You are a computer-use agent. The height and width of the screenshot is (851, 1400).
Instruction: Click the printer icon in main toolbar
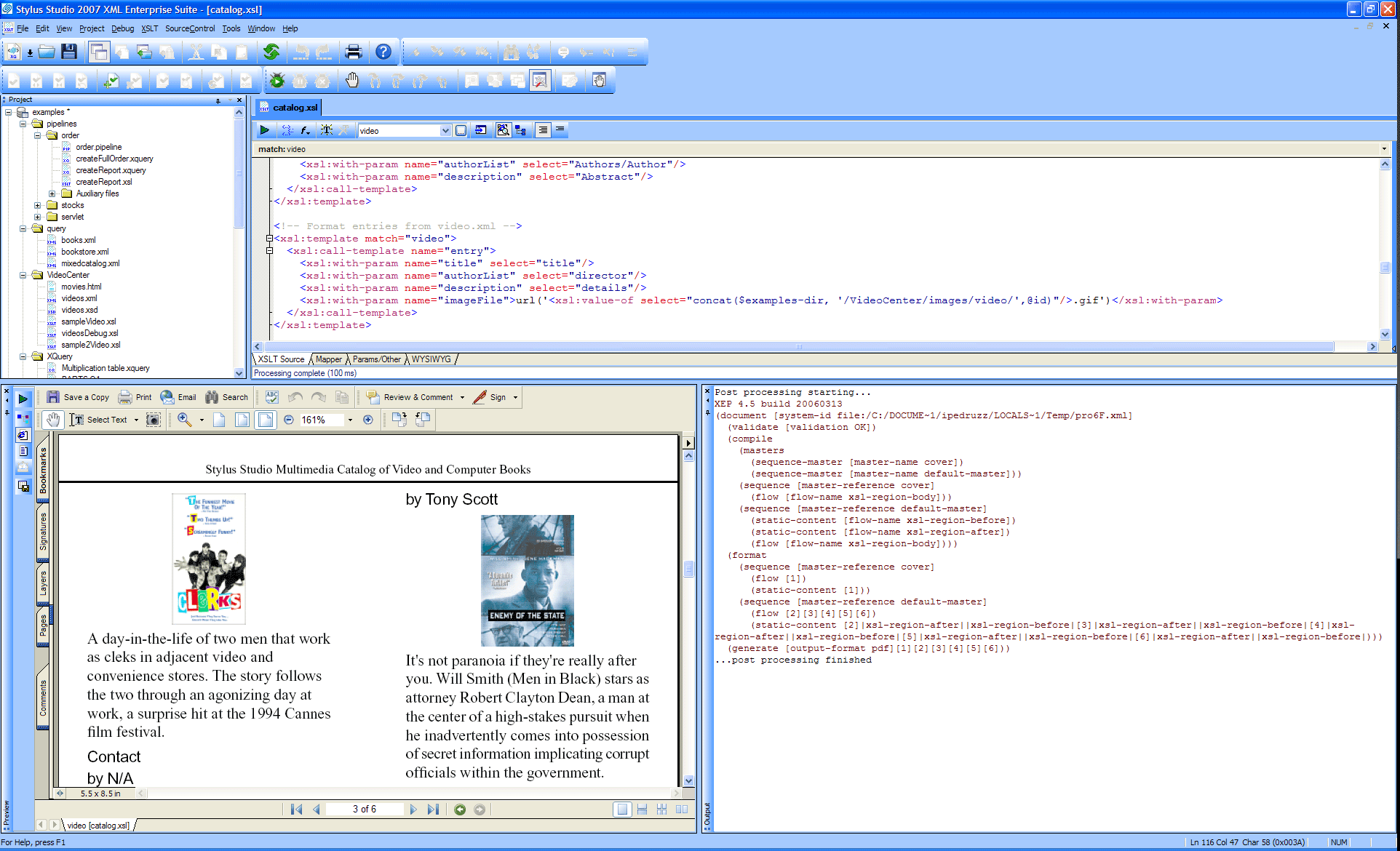pyautogui.click(x=354, y=52)
